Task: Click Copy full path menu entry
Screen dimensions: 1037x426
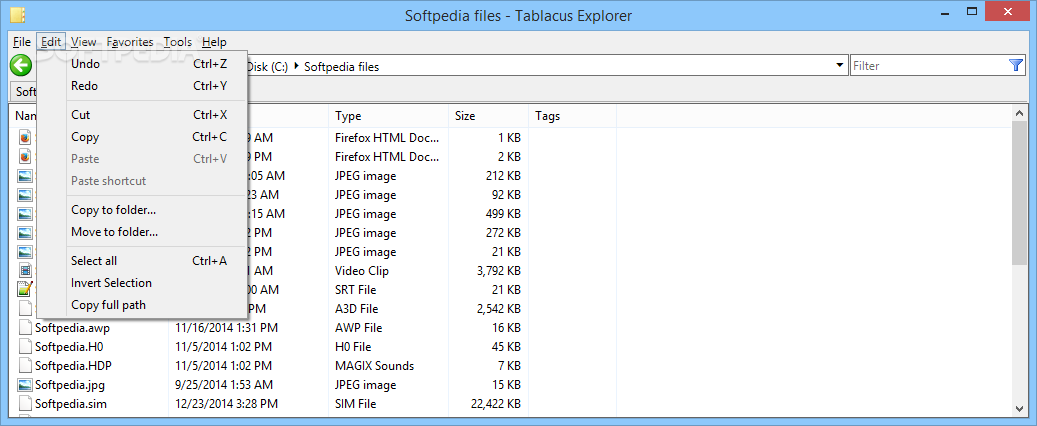Action: (x=142, y=305)
